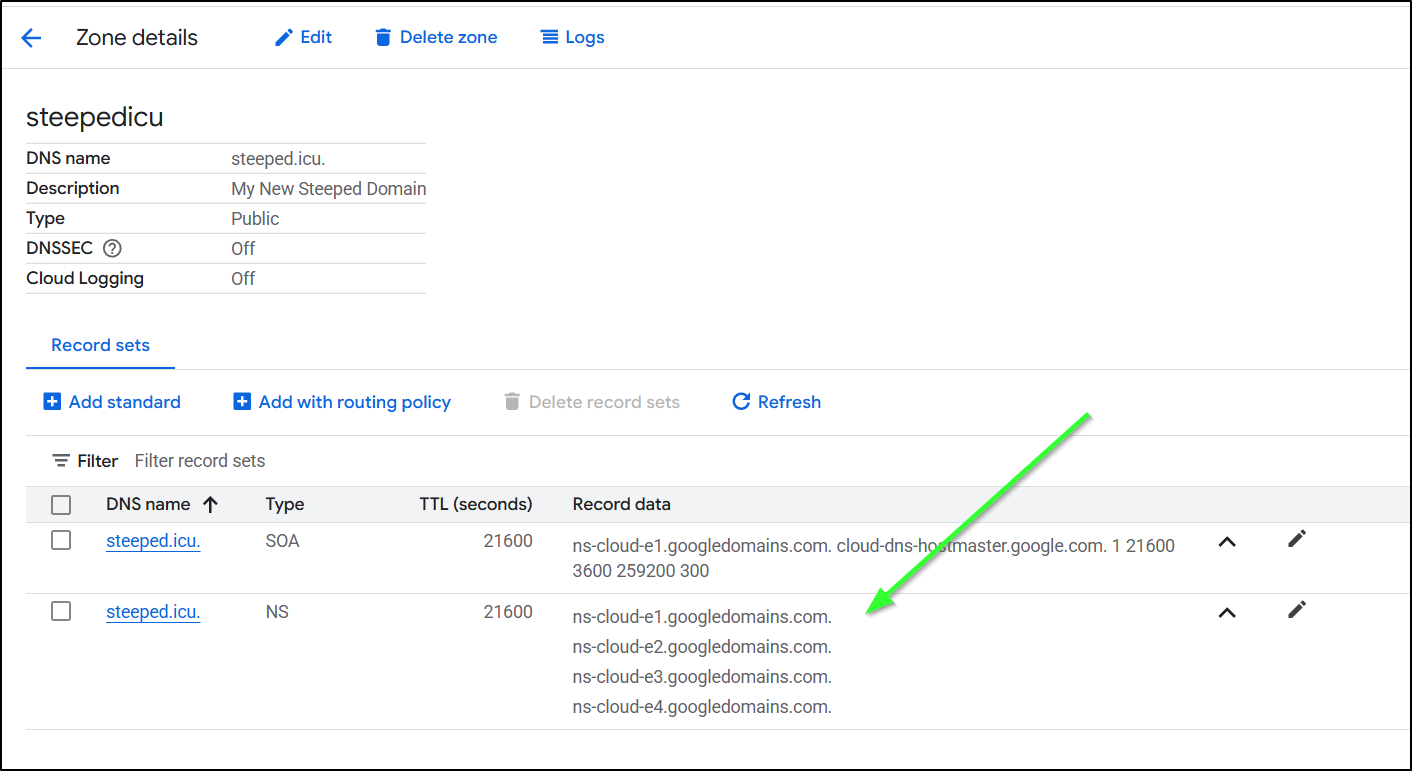Click Add standard record button
1412x771 pixels.
pyautogui.click(x=112, y=402)
